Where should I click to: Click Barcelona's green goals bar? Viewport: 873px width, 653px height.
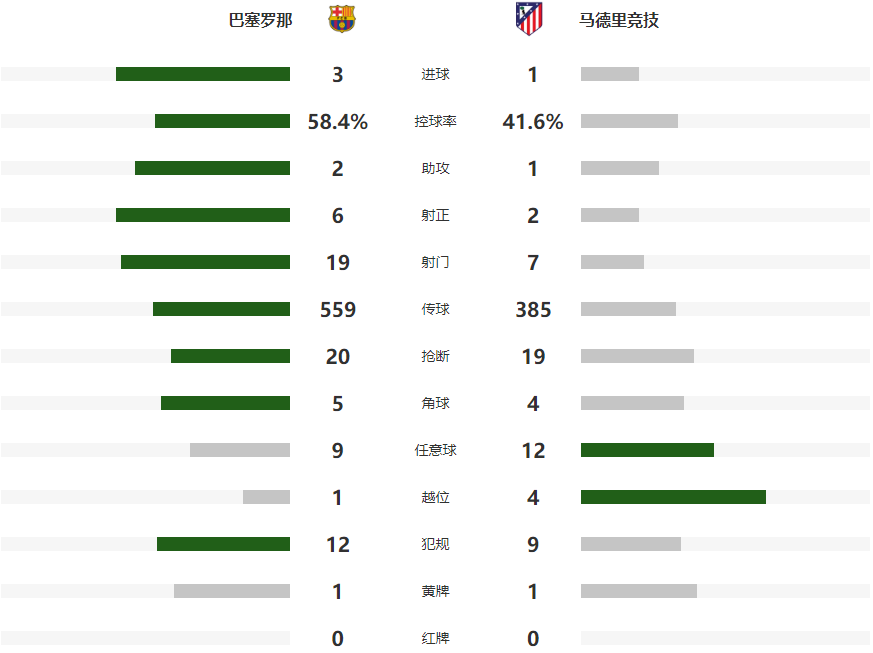pos(203,74)
